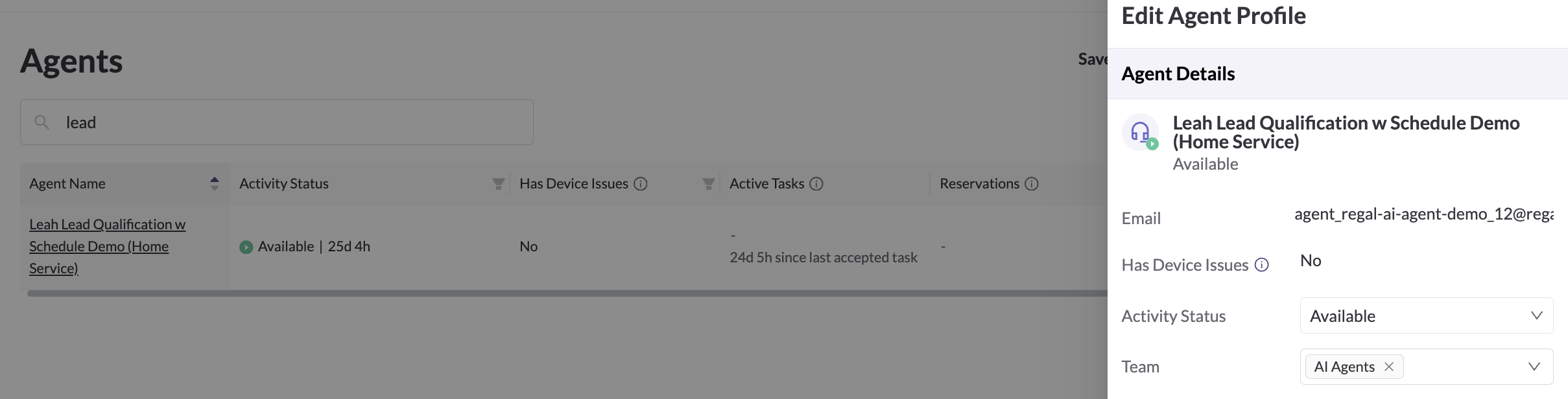Screen dimensions: 1568x399
Task: Click the search magnifier icon
Action: click(42, 122)
